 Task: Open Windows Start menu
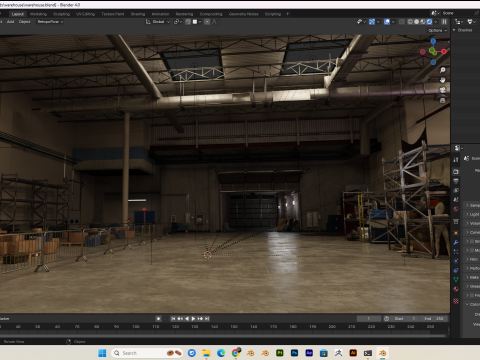tap(102, 353)
